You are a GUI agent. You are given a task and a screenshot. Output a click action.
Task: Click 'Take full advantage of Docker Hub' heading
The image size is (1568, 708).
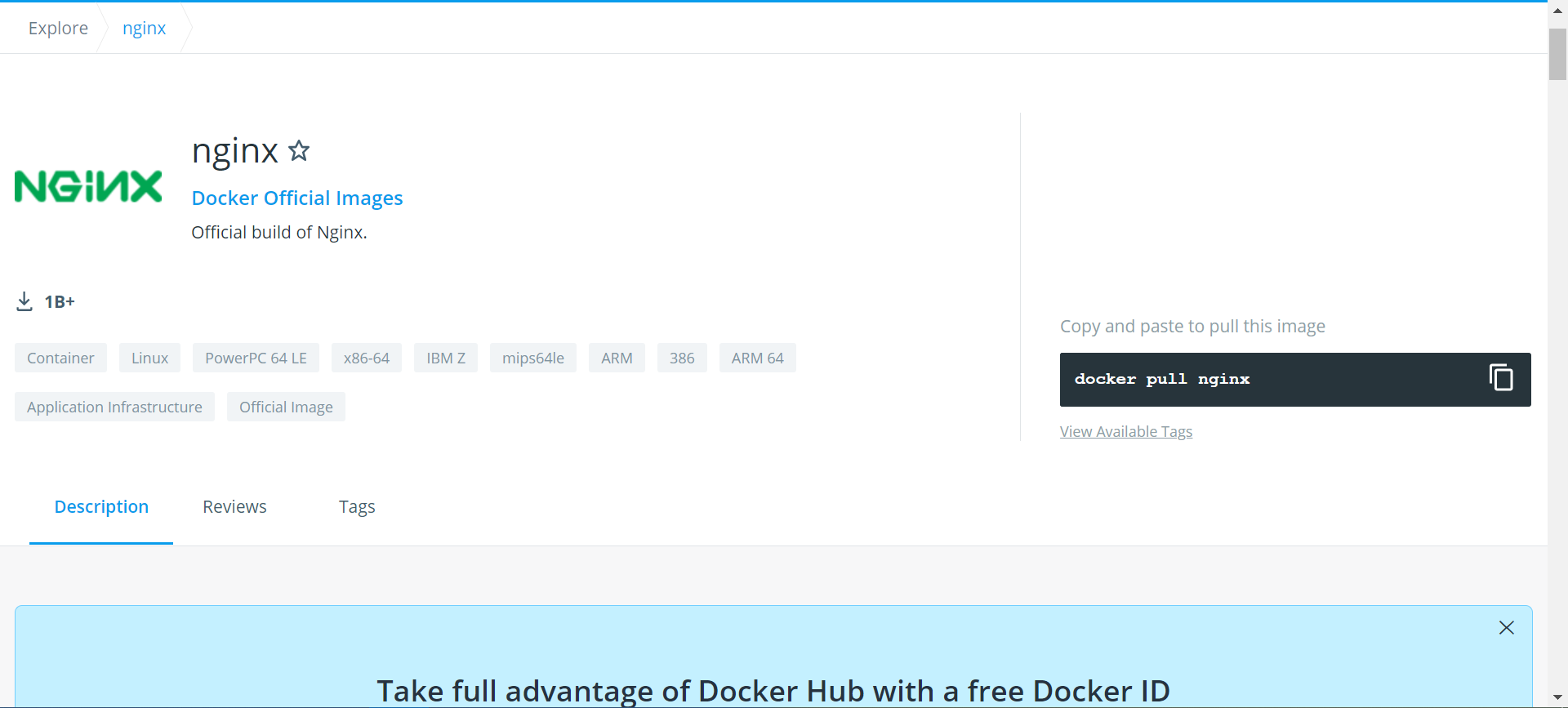tap(773, 691)
